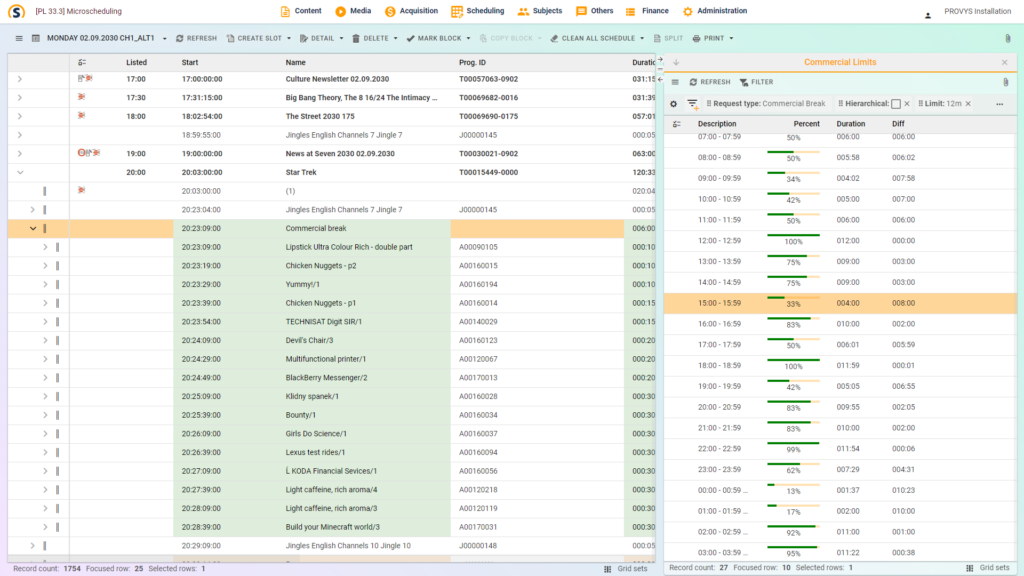The image size is (1024, 576).
Task: Click paperclip icon in Commercial Limits toolbar
Action: tap(1006, 82)
